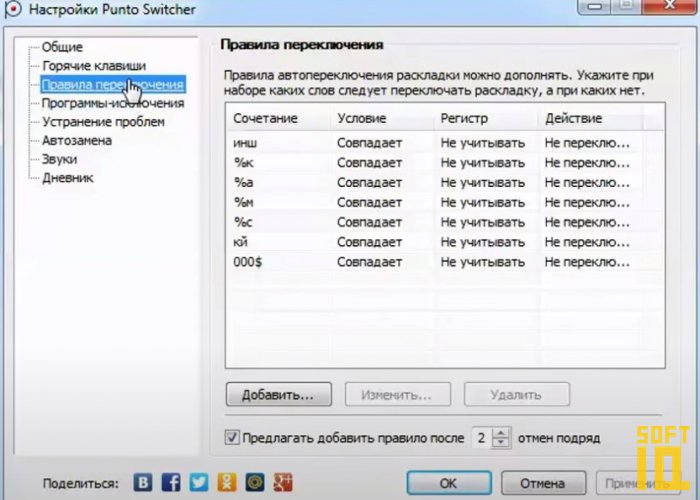Share via Mail.ru icon

coord(255,483)
